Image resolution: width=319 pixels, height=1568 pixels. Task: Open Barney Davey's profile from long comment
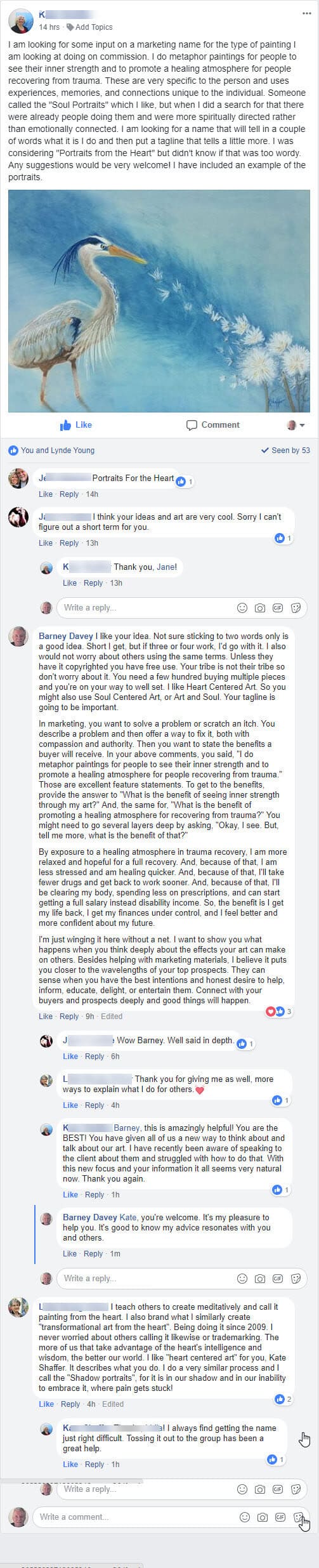point(65,635)
